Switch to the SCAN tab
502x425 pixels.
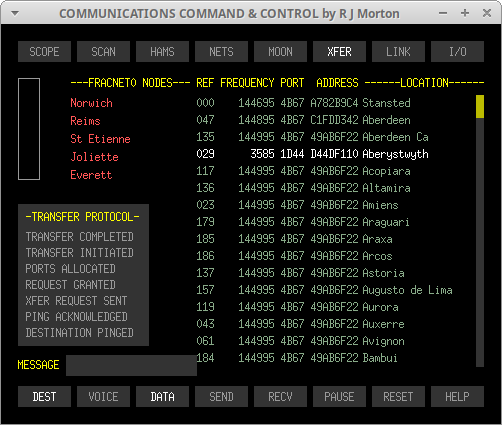click(103, 52)
